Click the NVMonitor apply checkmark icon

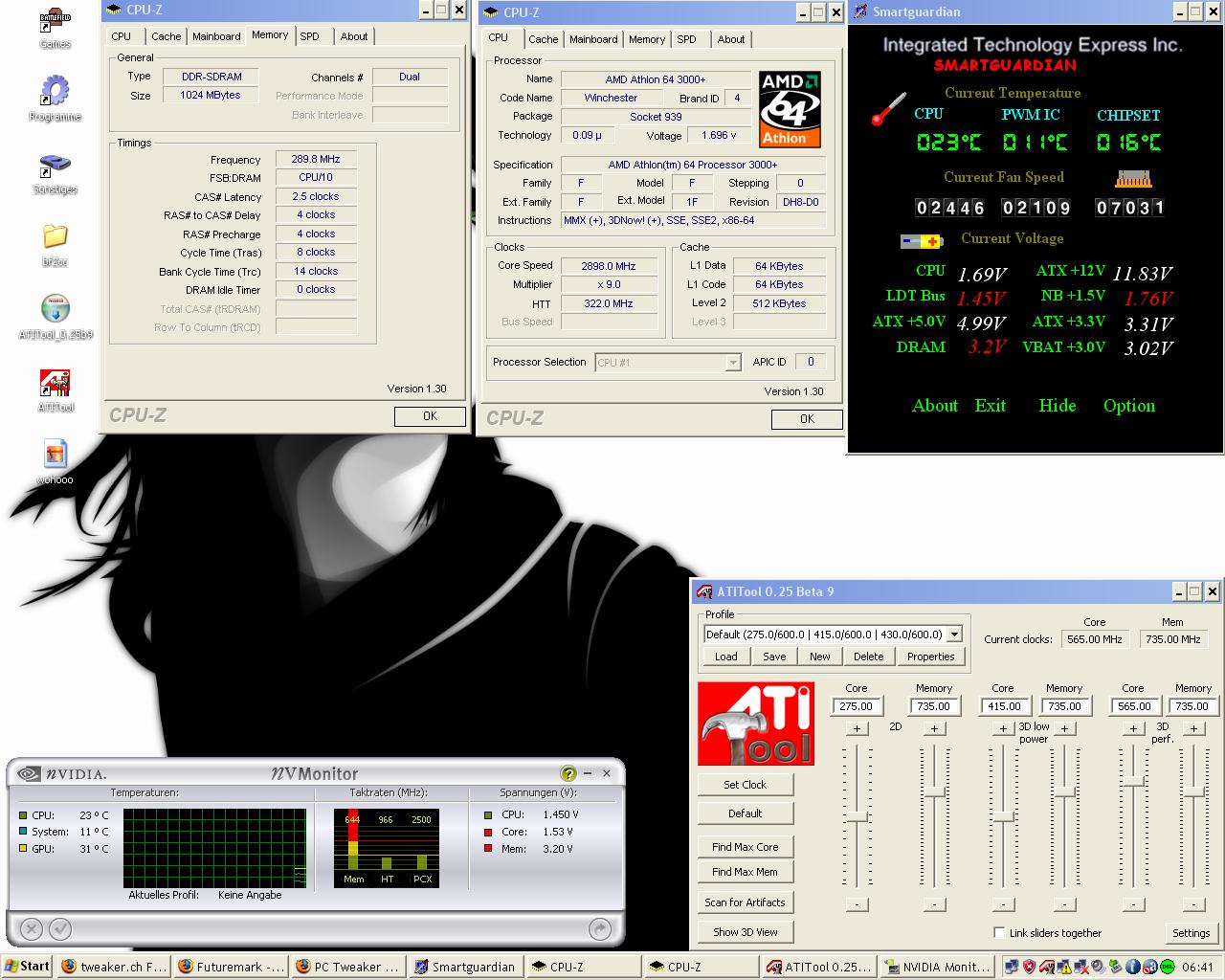60,928
